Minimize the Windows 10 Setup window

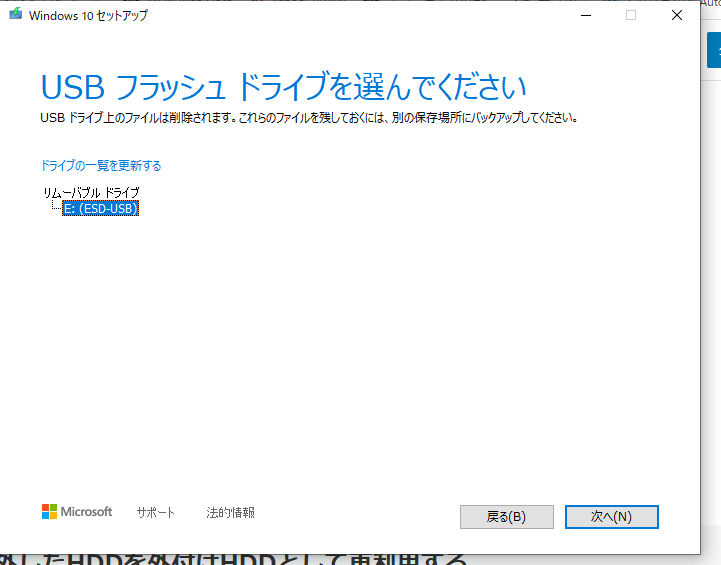click(586, 15)
